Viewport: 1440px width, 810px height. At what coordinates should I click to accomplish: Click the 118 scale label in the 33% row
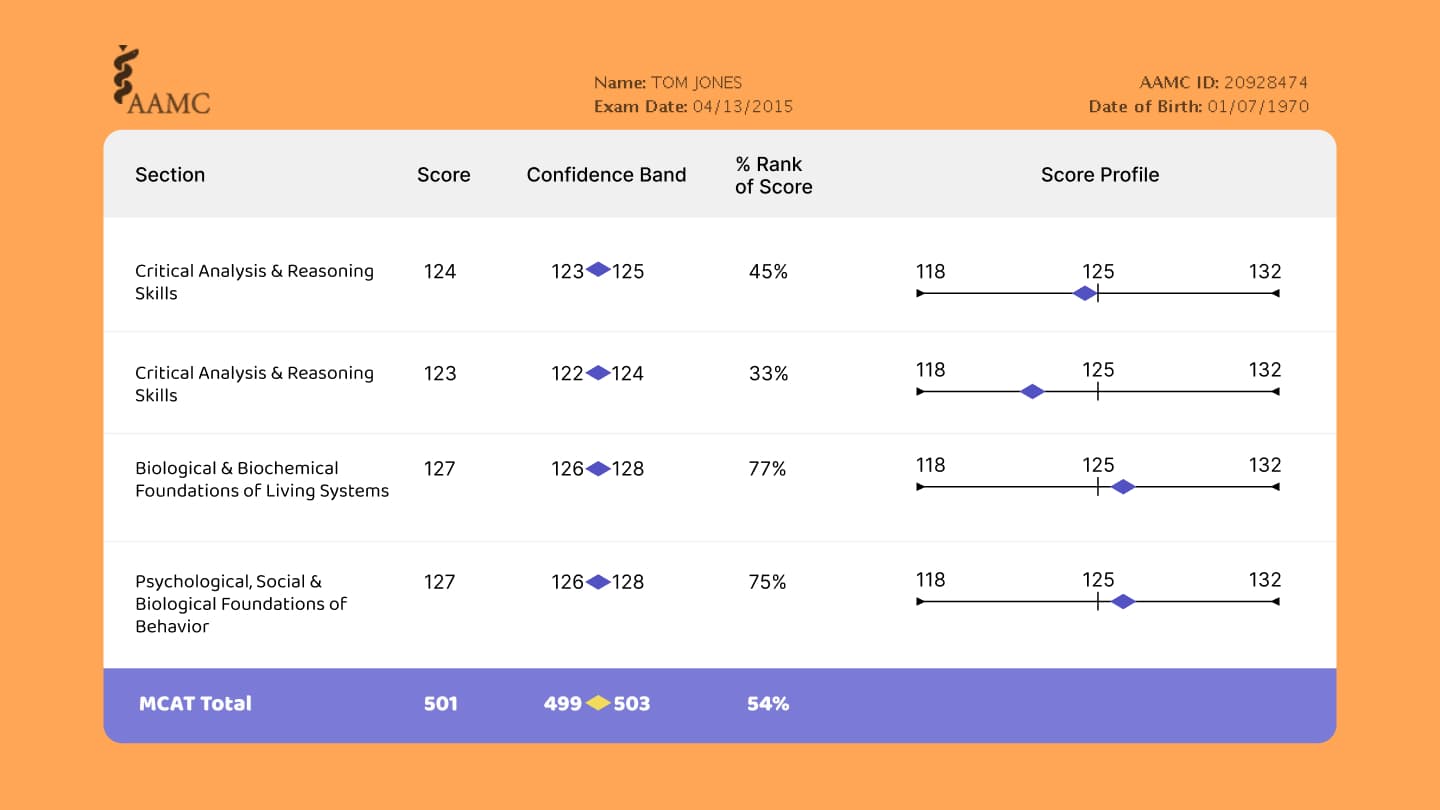(931, 370)
